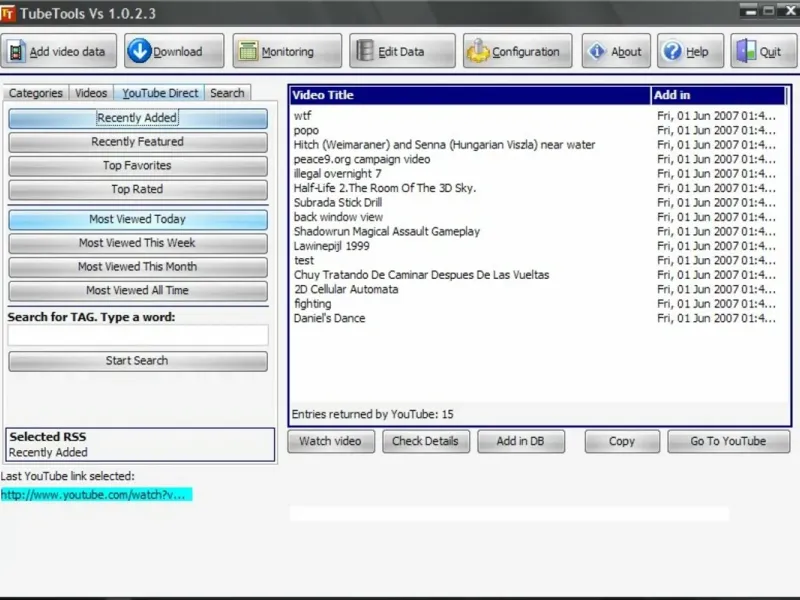
Task: Click the Top Rated button
Action: (x=138, y=189)
